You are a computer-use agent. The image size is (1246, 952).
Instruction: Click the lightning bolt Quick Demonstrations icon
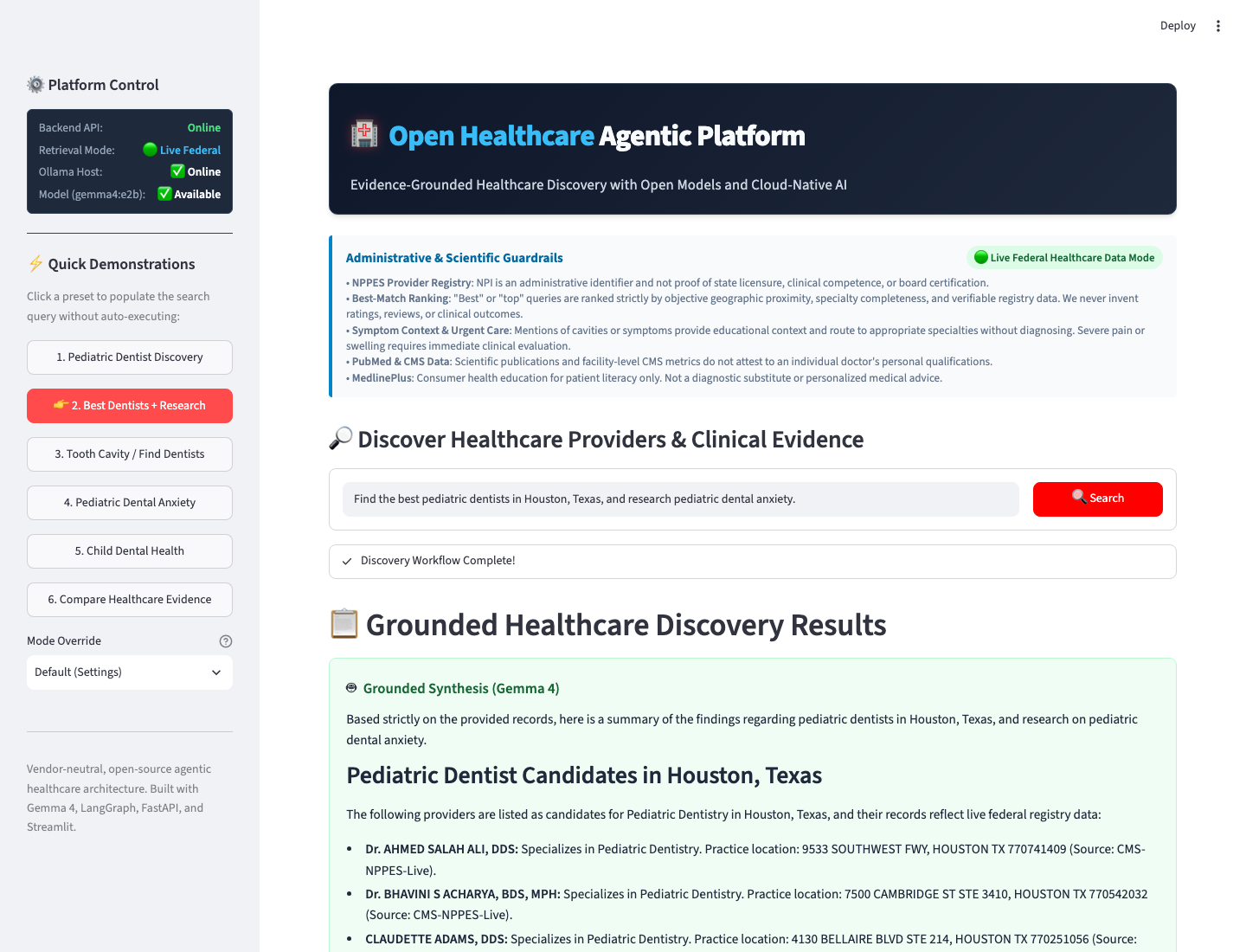point(35,264)
